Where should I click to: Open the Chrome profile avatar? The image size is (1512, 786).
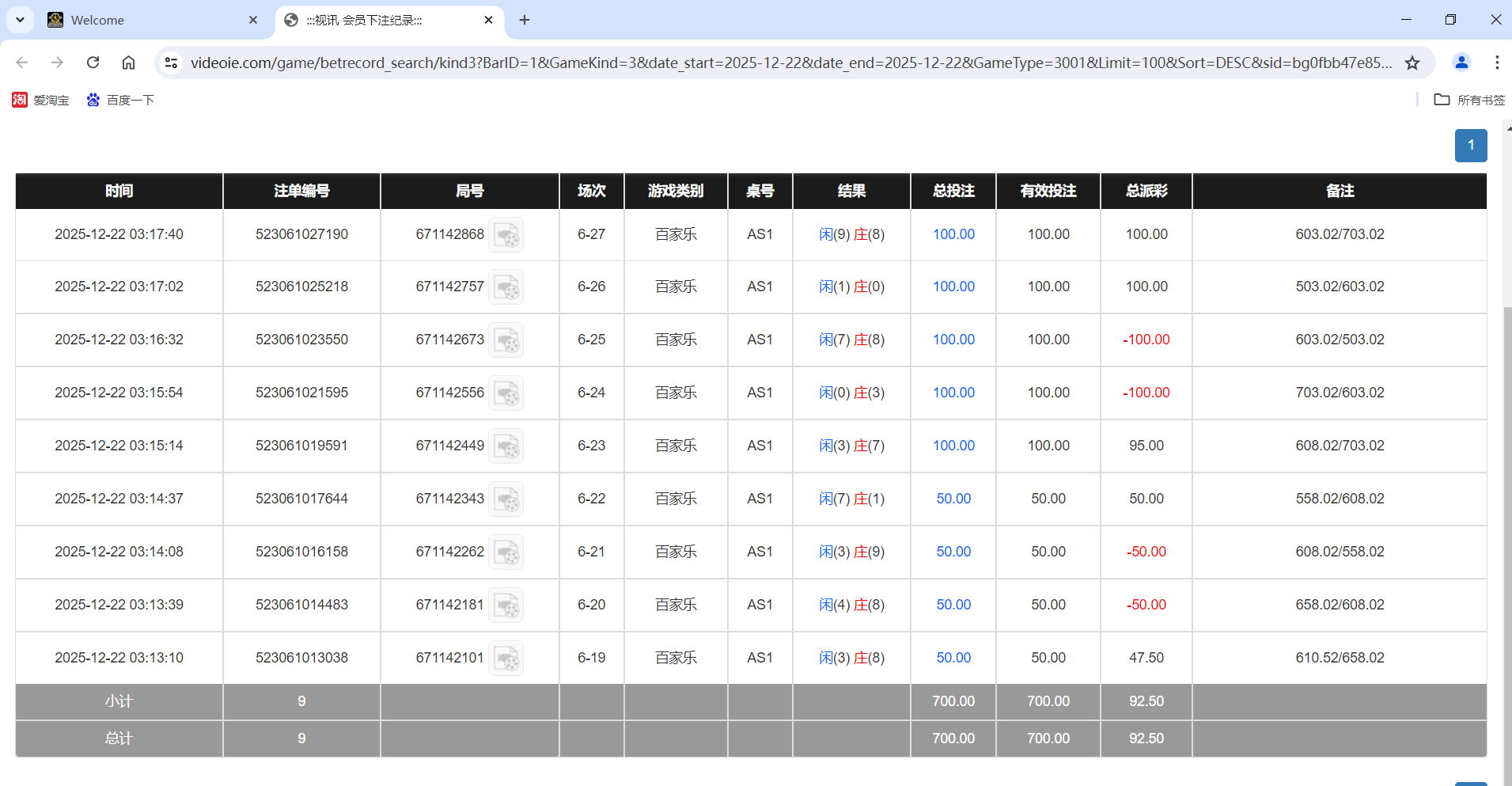pyautogui.click(x=1461, y=63)
